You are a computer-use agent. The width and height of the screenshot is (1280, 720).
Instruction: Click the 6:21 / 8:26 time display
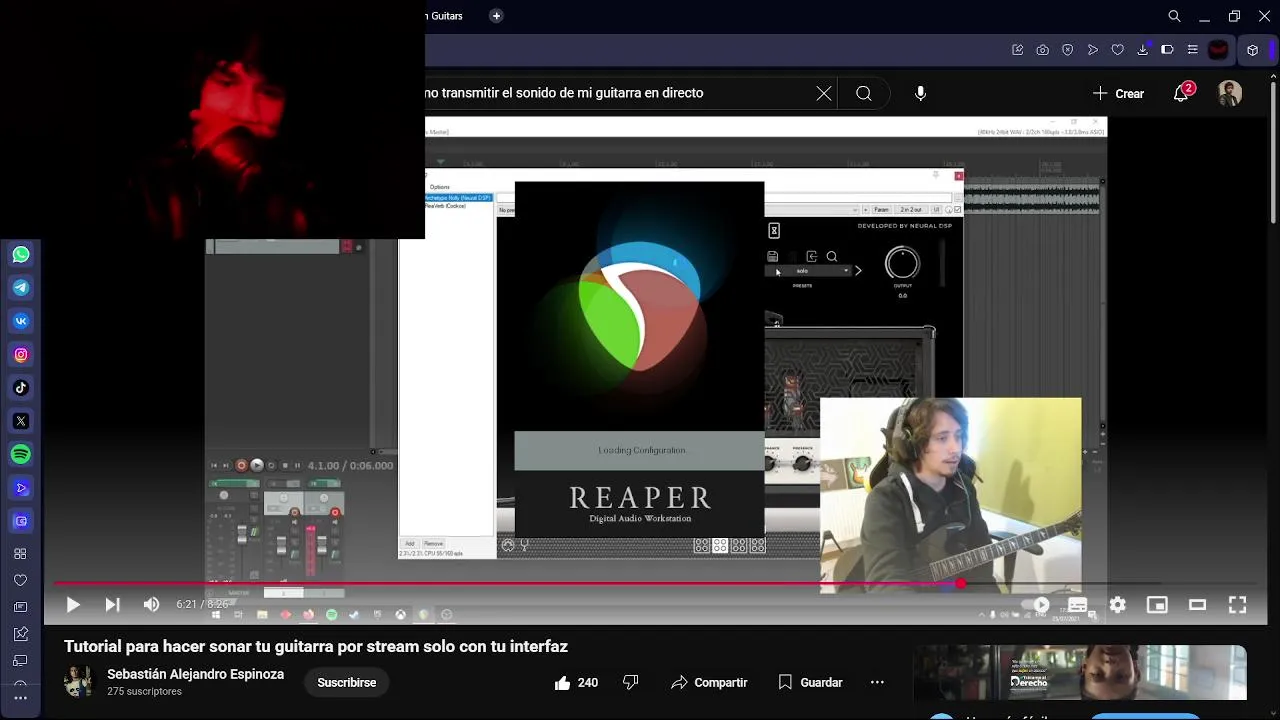coord(202,605)
